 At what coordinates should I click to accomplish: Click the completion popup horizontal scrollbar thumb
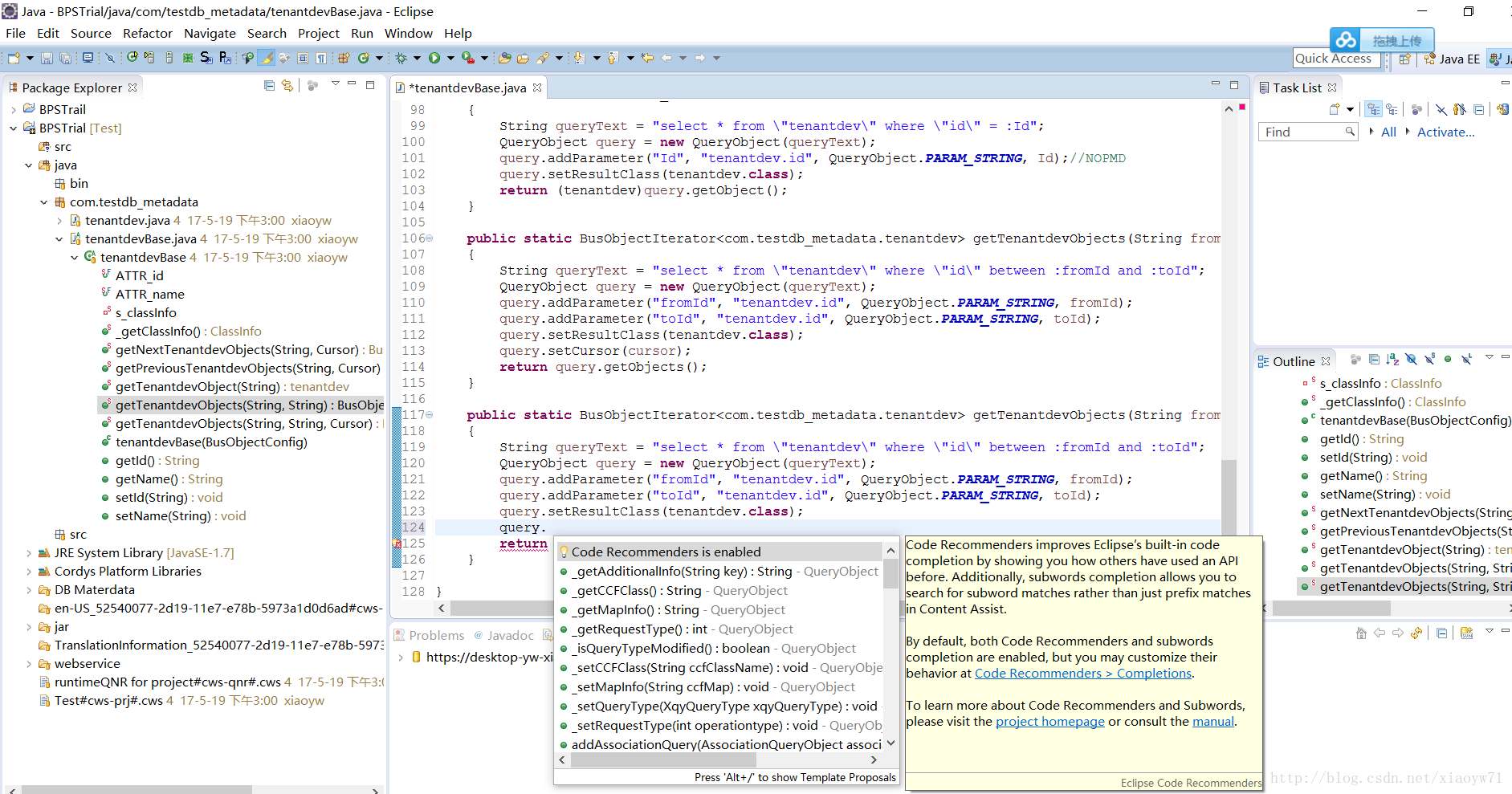(663, 759)
